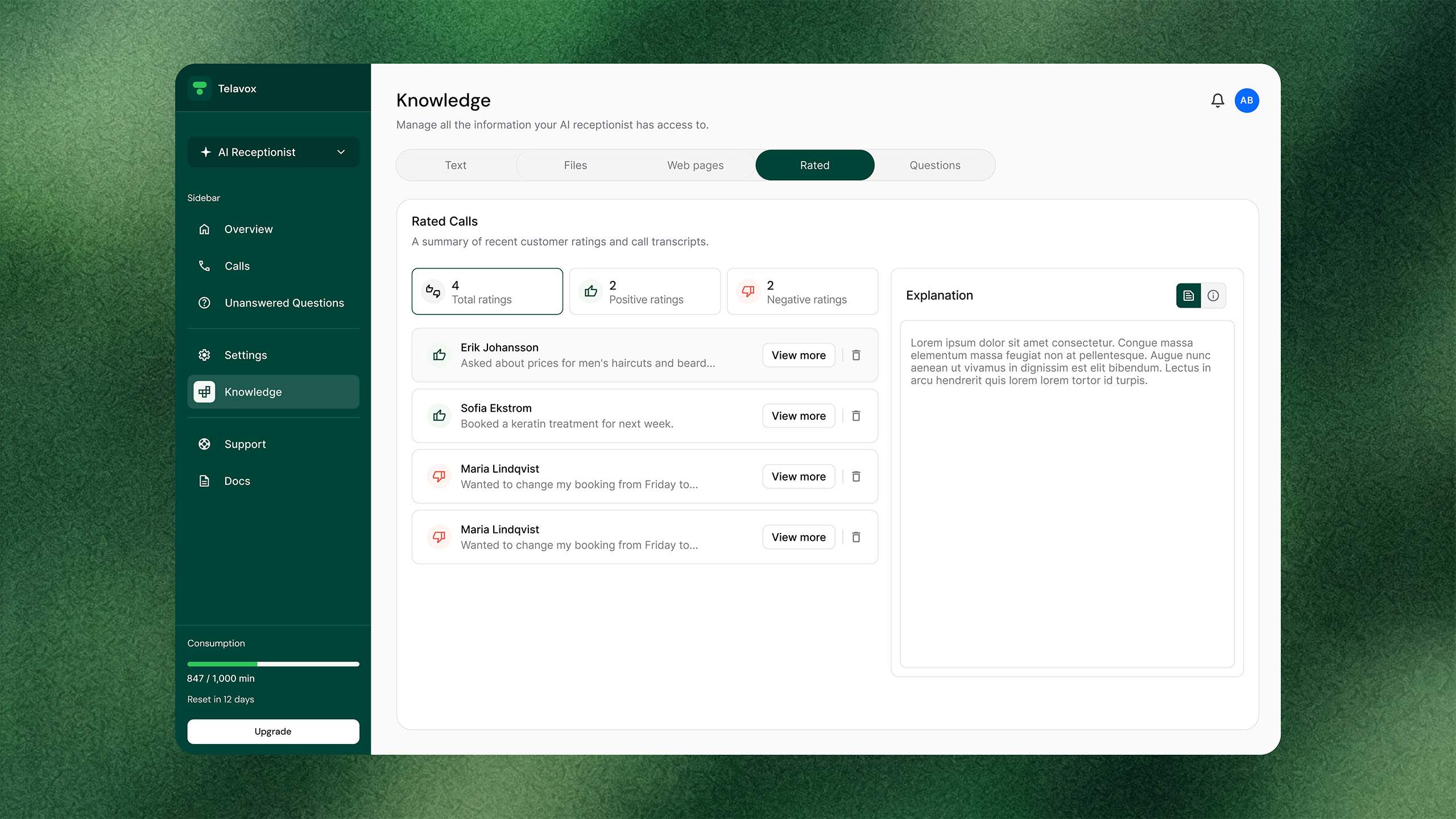View more on Sofia Ekstrom's call
The width and height of the screenshot is (1456, 819).
[x=798, y=416]
